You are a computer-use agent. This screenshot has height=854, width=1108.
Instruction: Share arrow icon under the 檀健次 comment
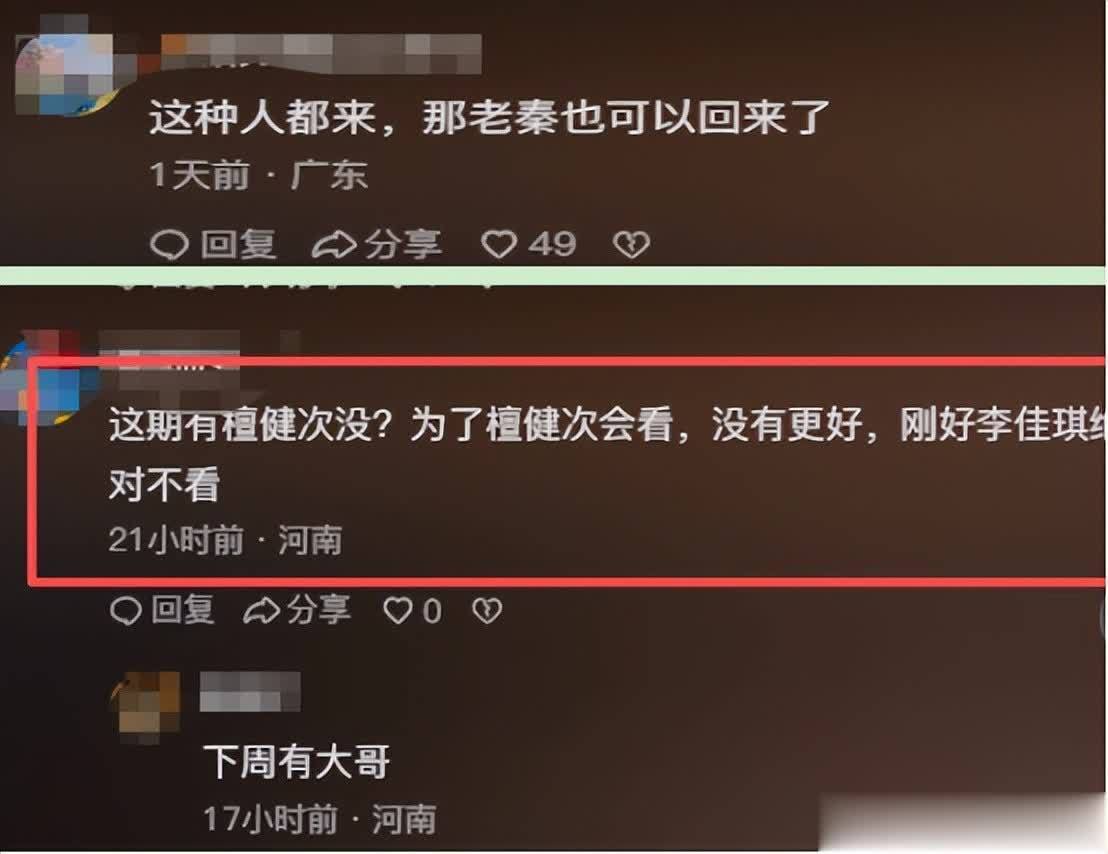pos(261,611)
